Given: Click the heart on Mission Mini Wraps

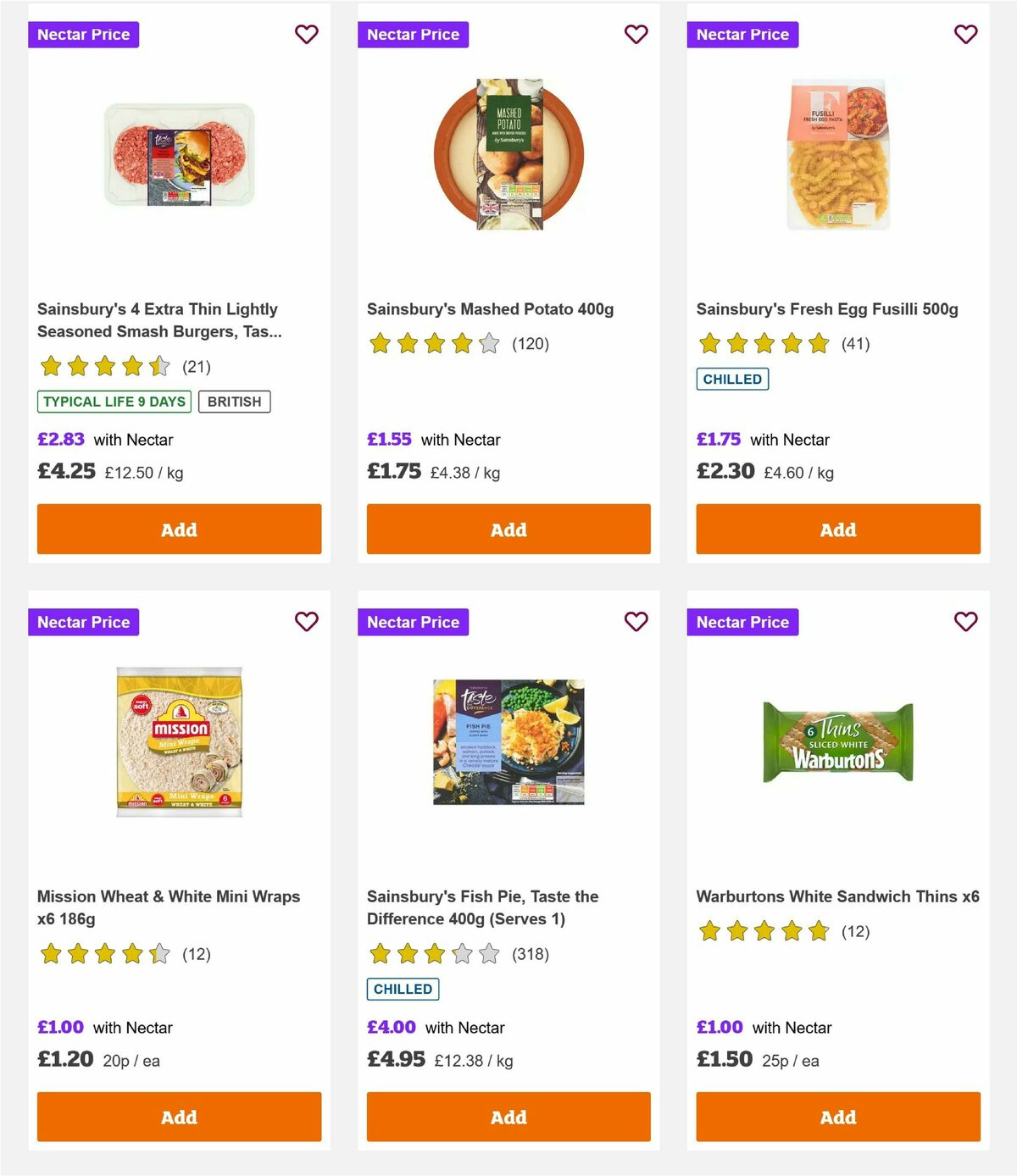Looking at the screenshot, I should click(306, 622).
